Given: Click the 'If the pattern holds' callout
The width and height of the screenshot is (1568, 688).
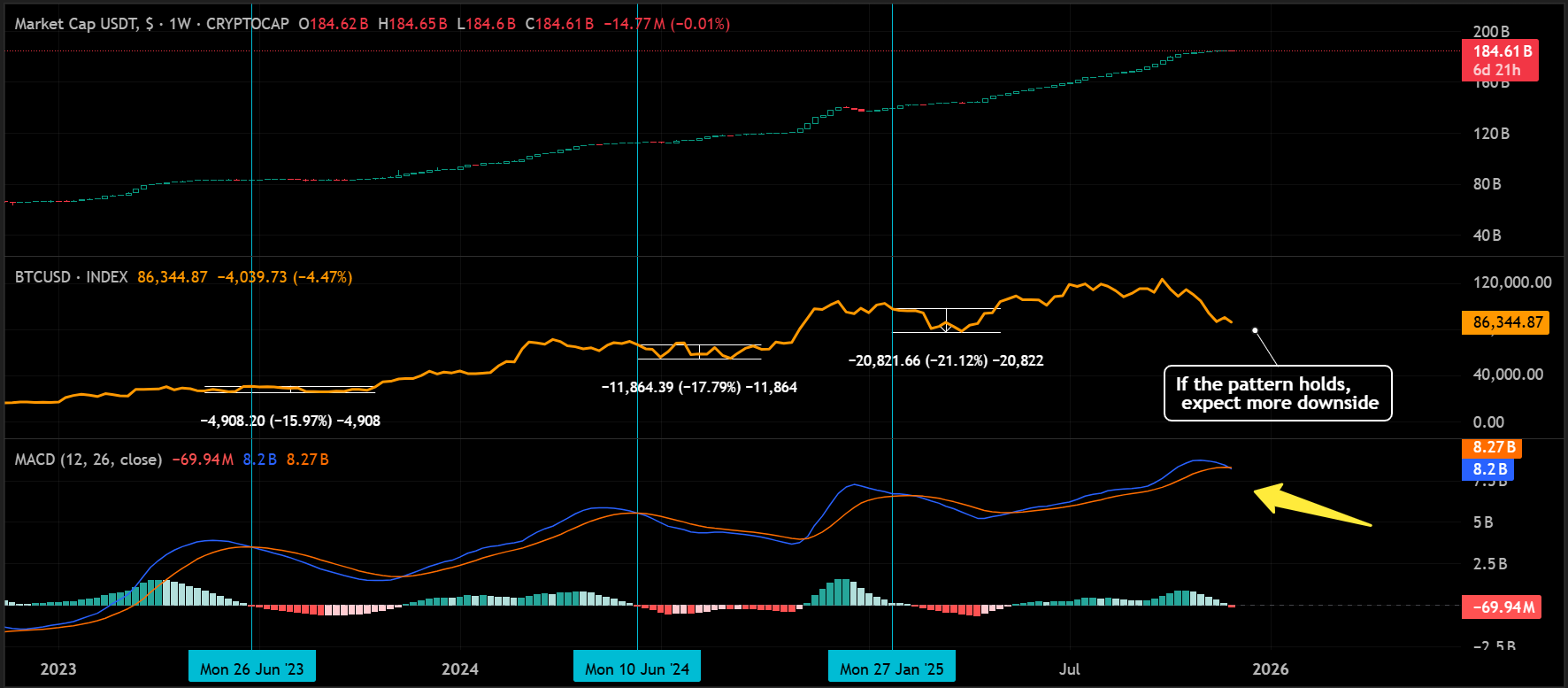Looking at the screenshot, I should [1277, 393].
